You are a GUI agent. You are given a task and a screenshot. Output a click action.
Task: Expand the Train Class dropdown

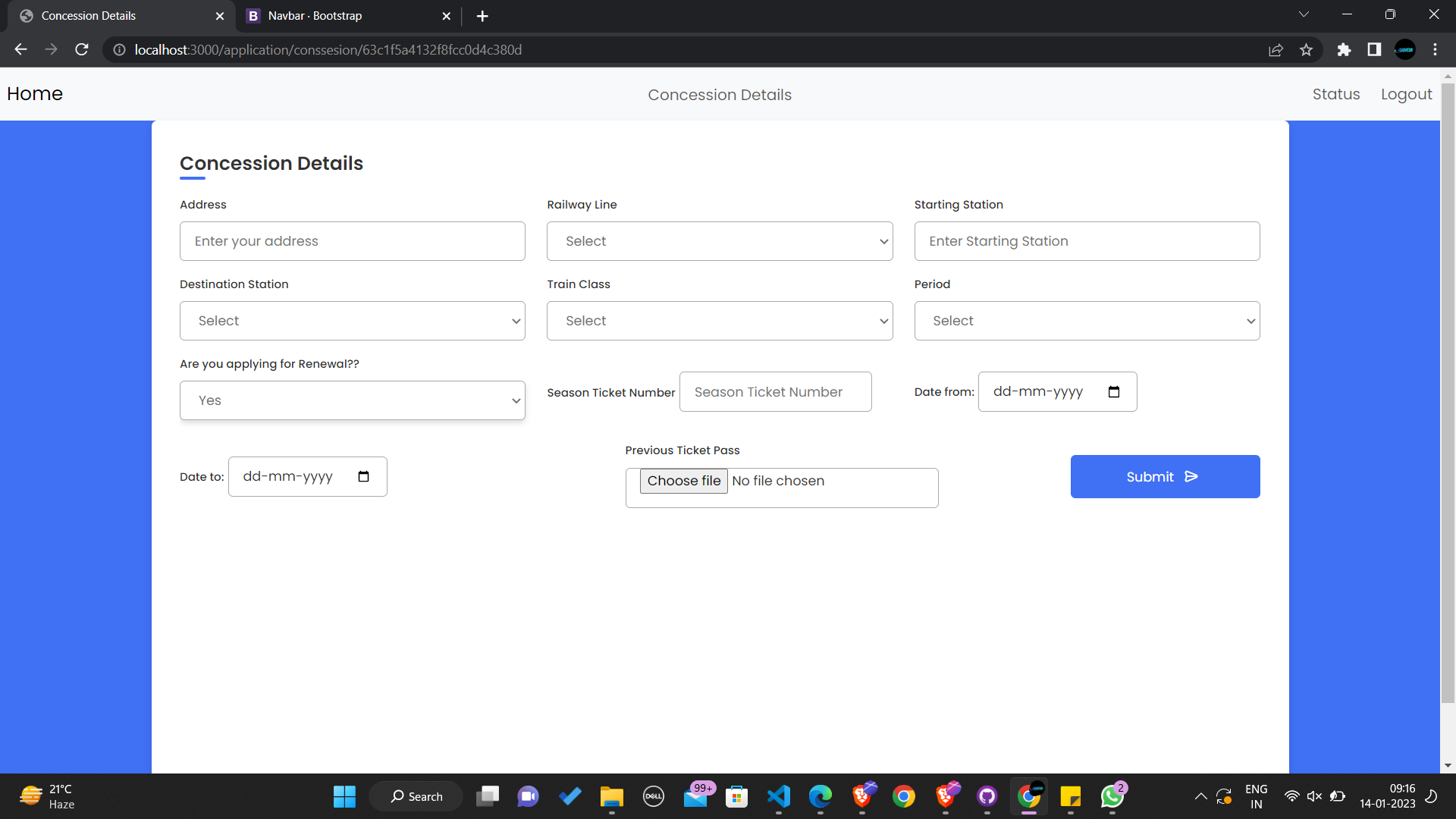(719, 321)
